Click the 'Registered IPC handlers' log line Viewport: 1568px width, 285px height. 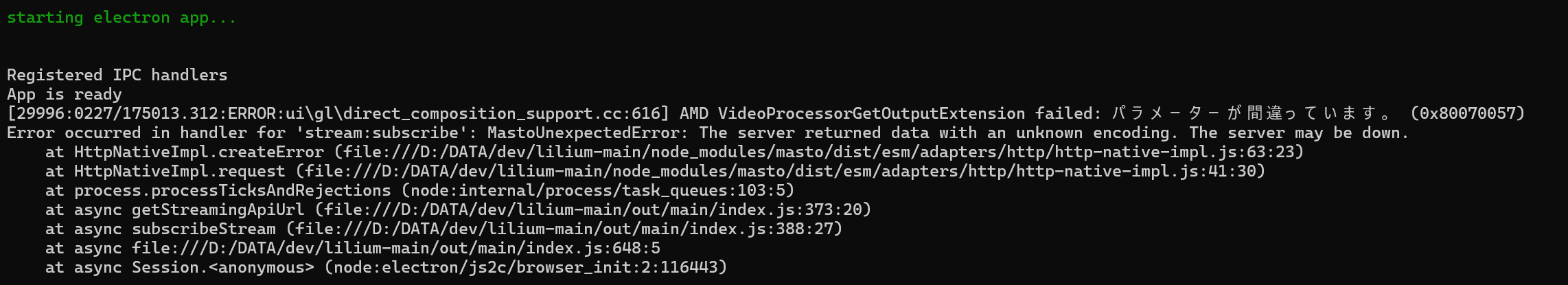pyautogui.click(x=117, y=75)
